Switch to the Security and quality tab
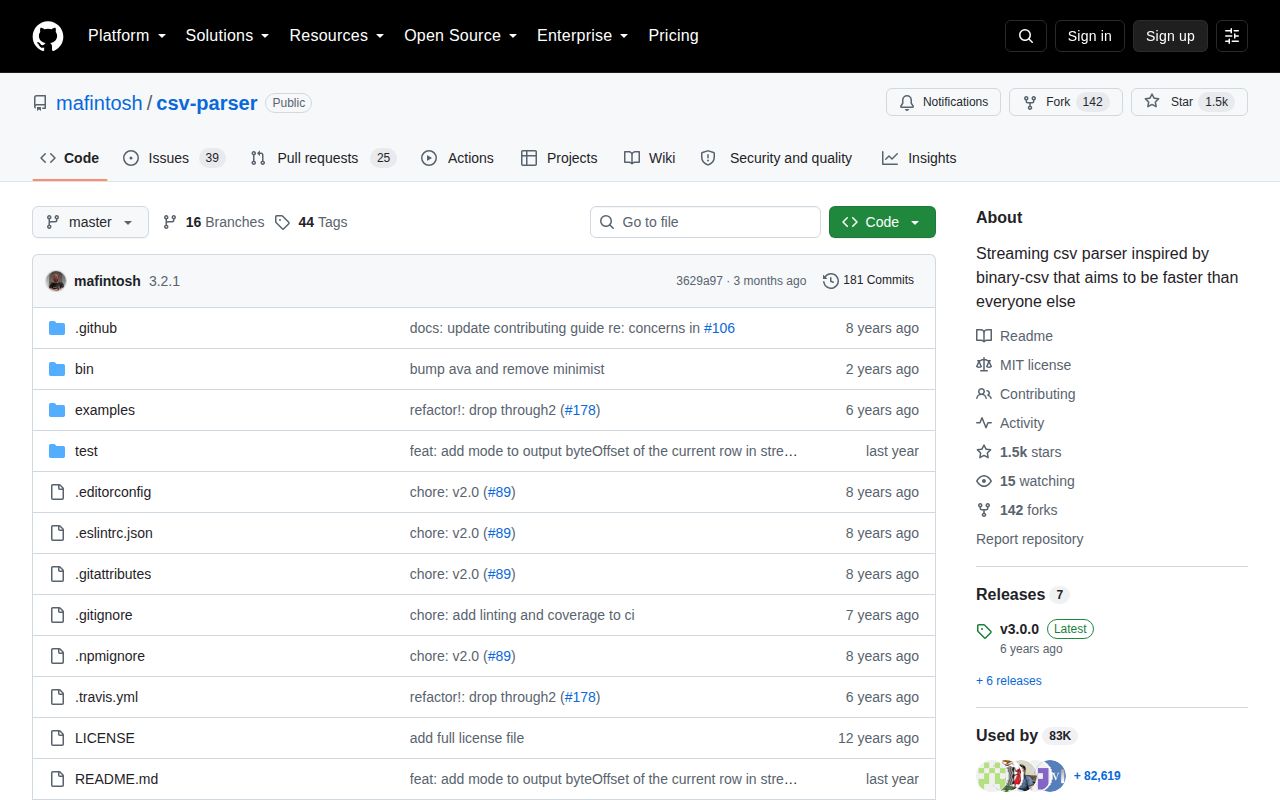Screen dimensions: 1280x800 [776, 158]
